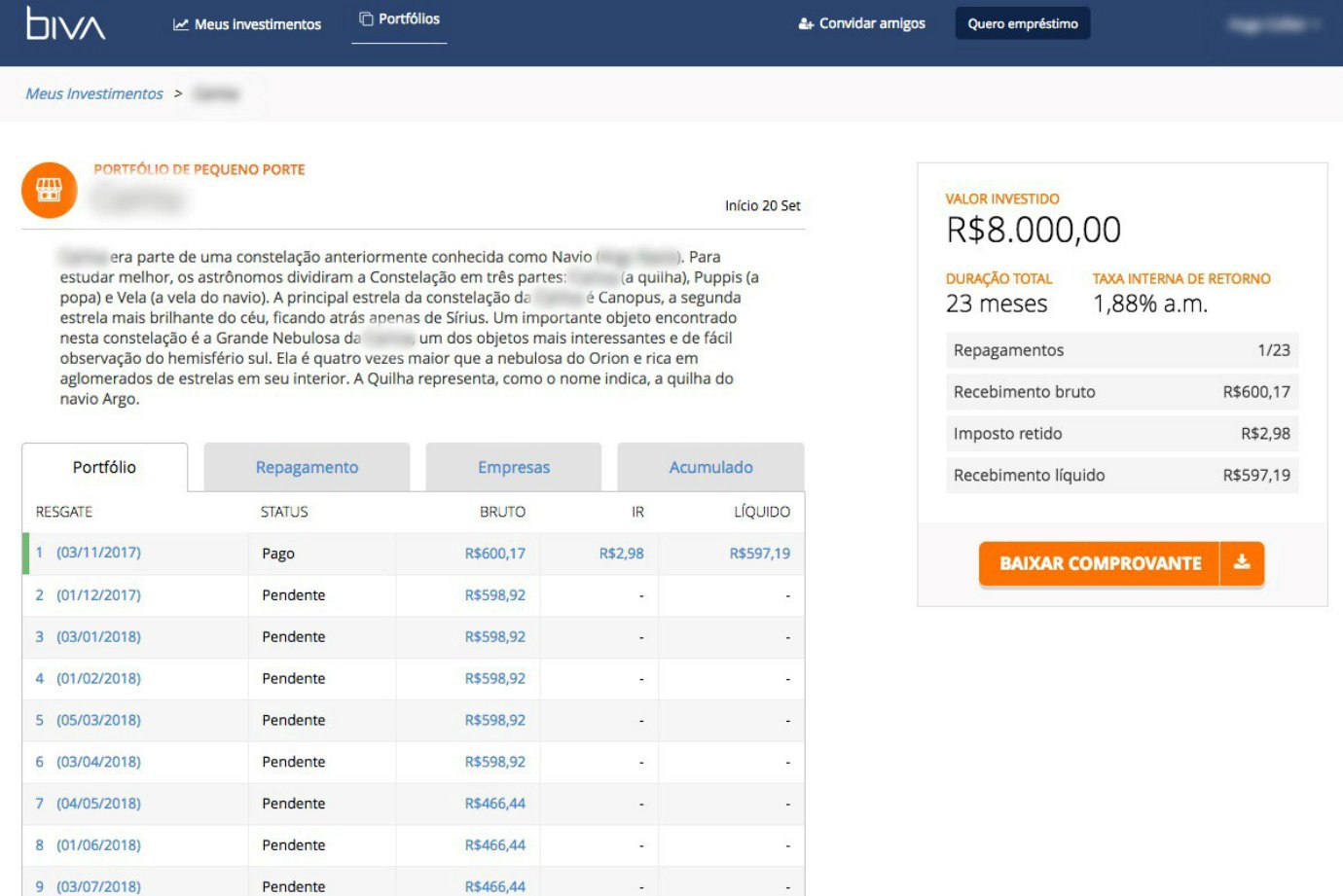
Task: Return to the Portfólio tab
Action: pos(104,467)
